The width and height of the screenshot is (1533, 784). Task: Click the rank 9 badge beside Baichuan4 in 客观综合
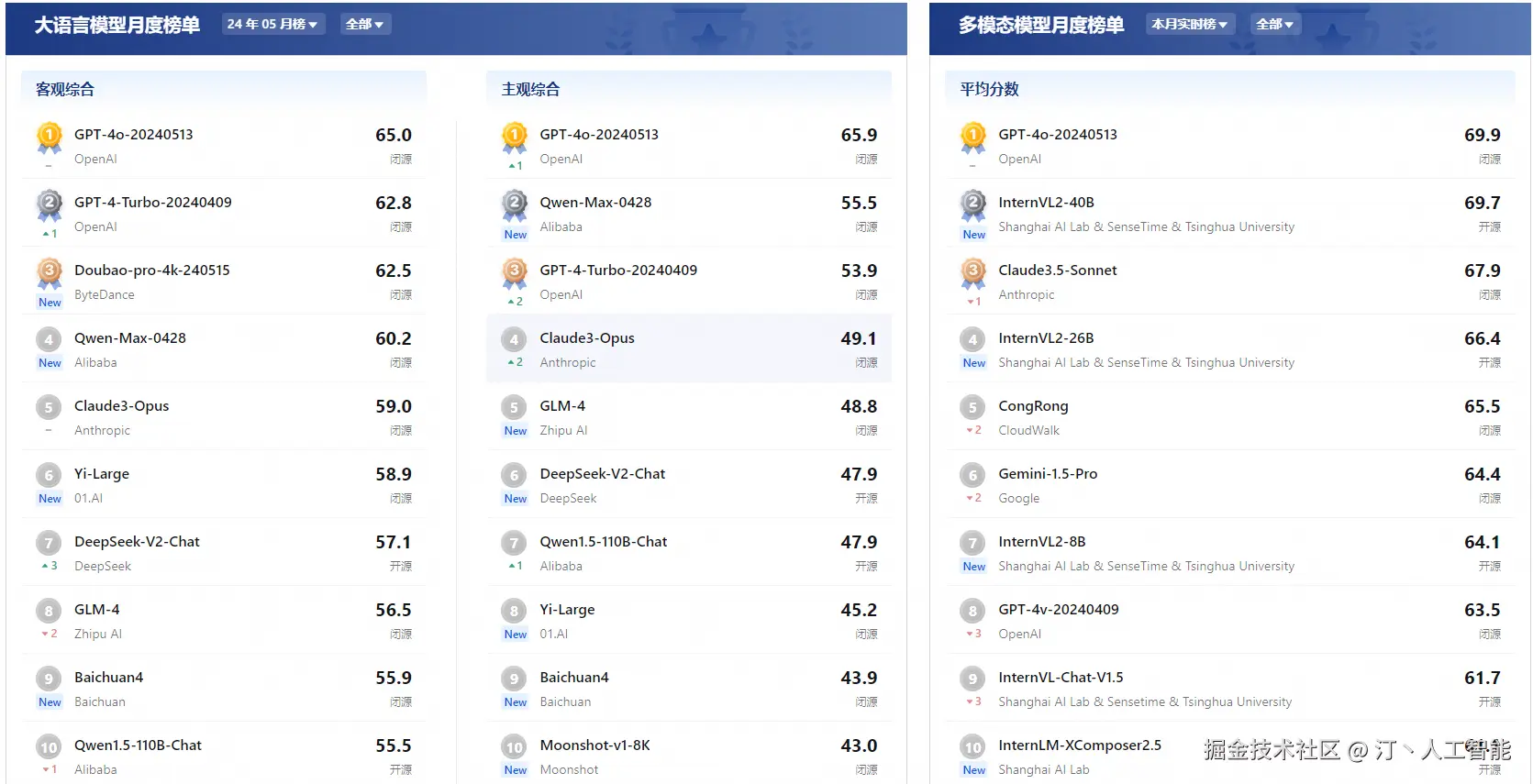49,679
